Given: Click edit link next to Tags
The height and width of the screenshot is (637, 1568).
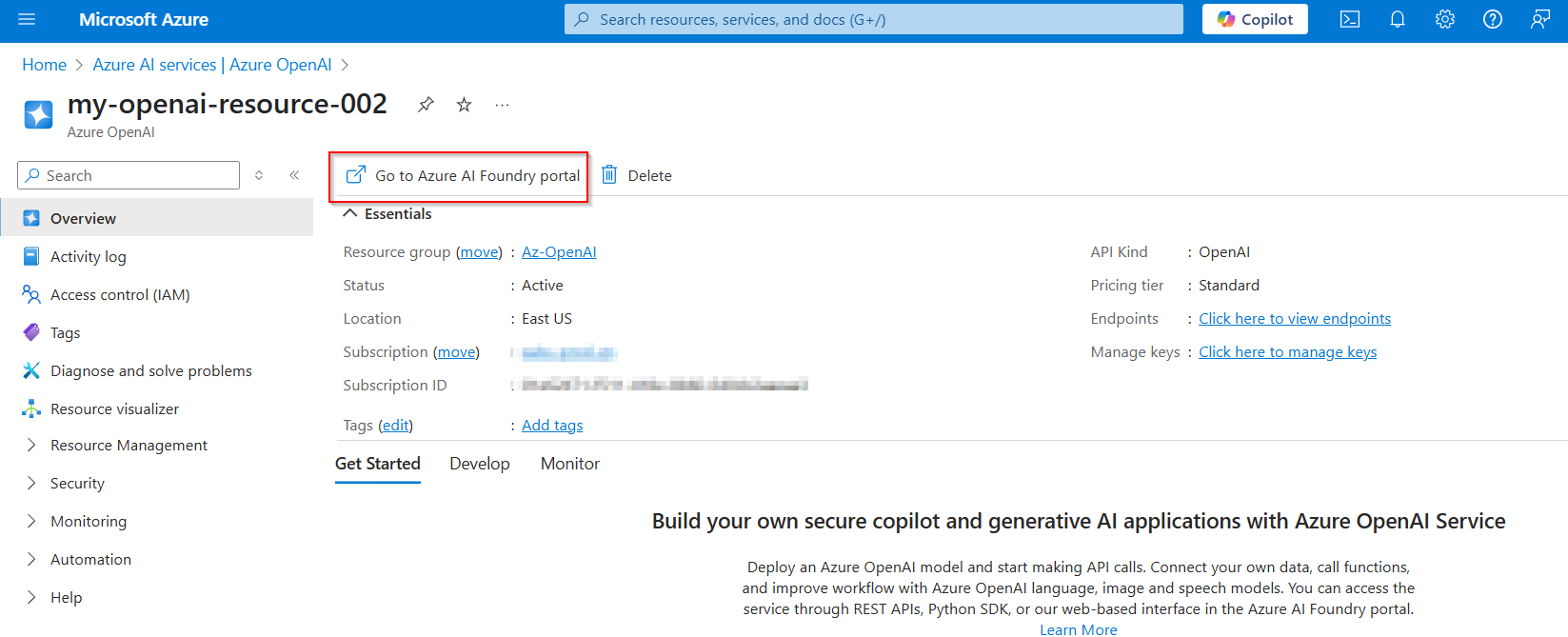Looking at the screenshot, I should pyautogui.click(x=396, y=425).
